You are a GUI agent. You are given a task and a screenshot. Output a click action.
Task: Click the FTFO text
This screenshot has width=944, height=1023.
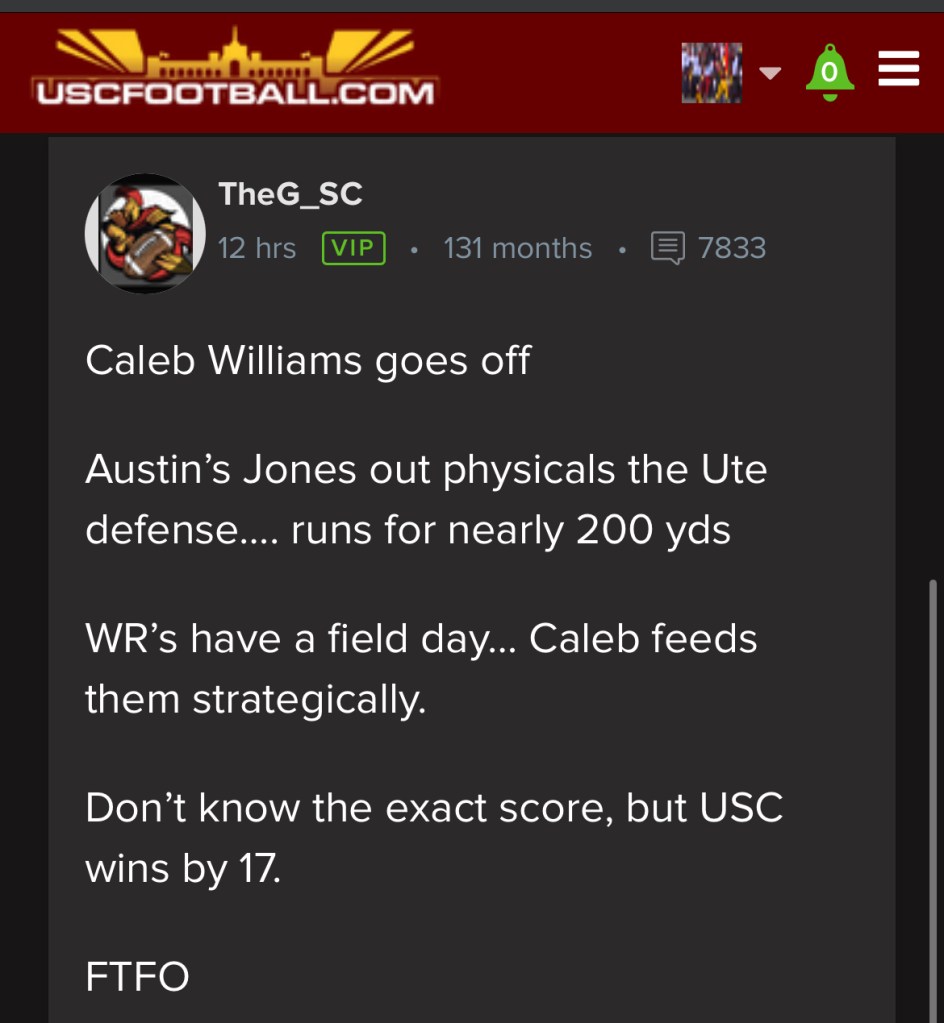(137, 977)
